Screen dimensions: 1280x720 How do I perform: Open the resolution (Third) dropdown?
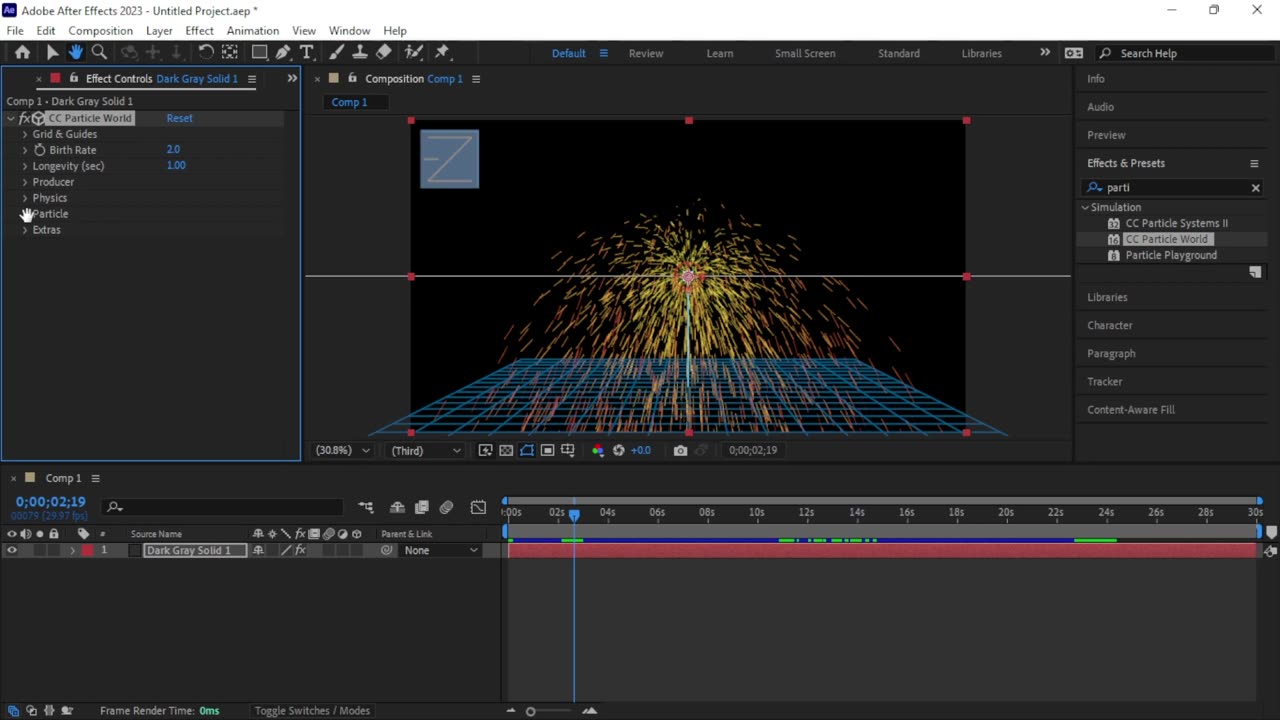[426, 451]
